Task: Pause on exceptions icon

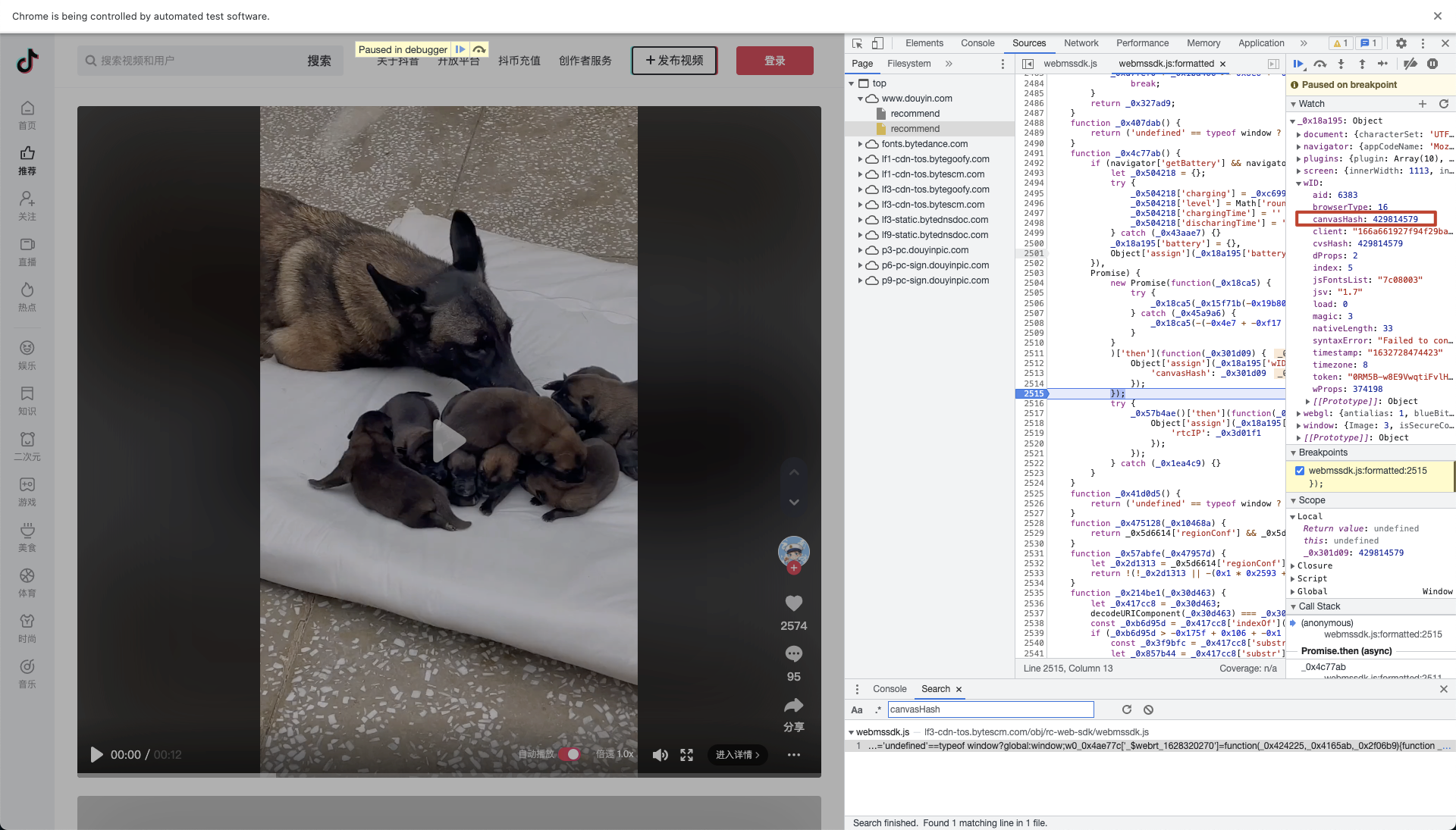Action: click(x=1432, y=64)
